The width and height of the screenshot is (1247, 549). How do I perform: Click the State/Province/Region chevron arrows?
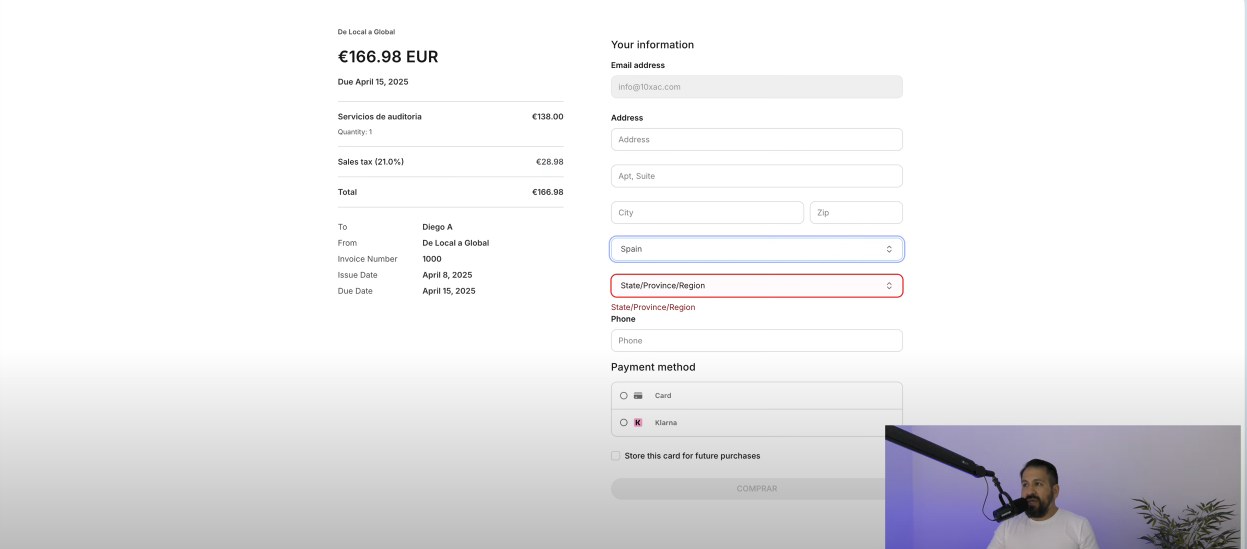click(889, 286)
